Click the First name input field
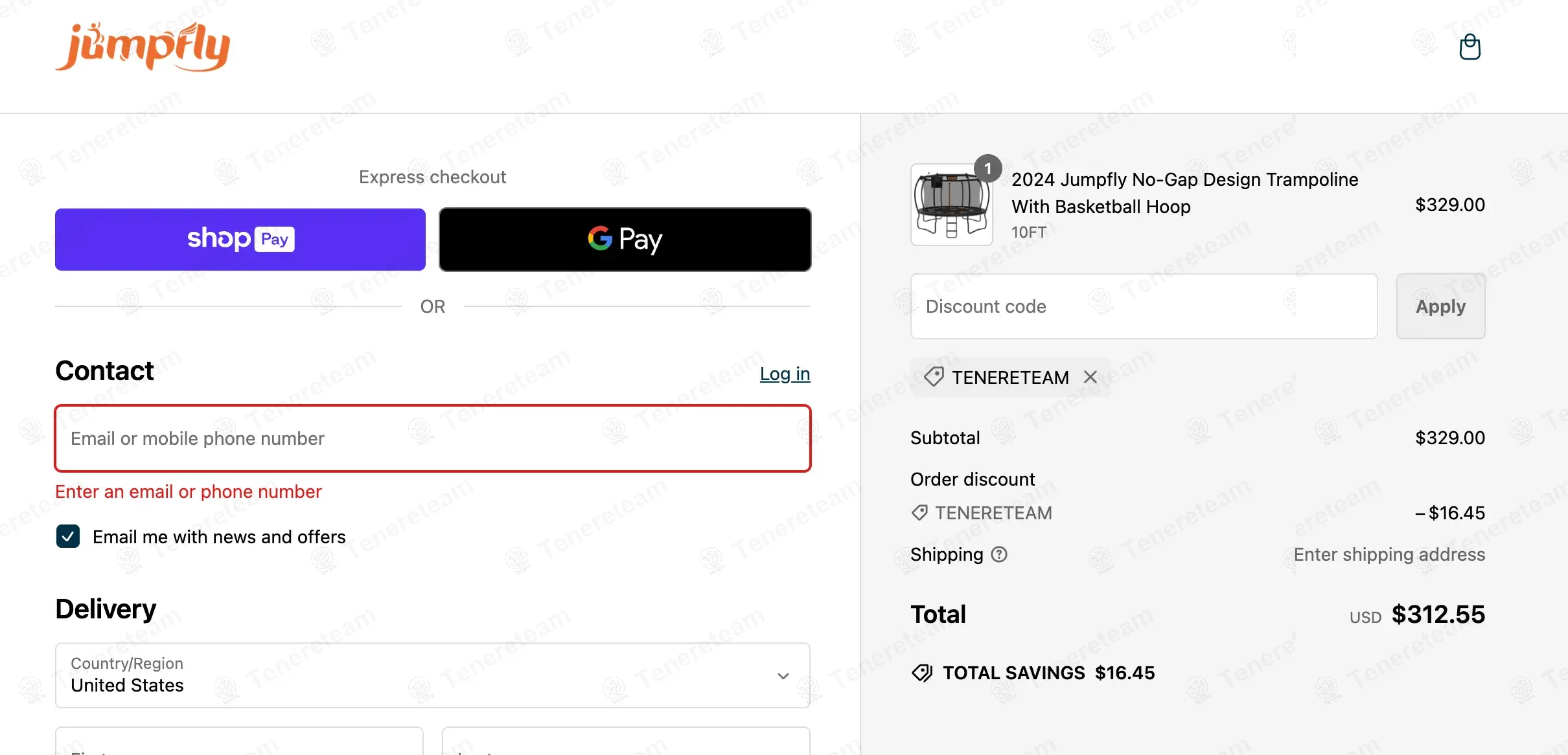 [239, 743]
